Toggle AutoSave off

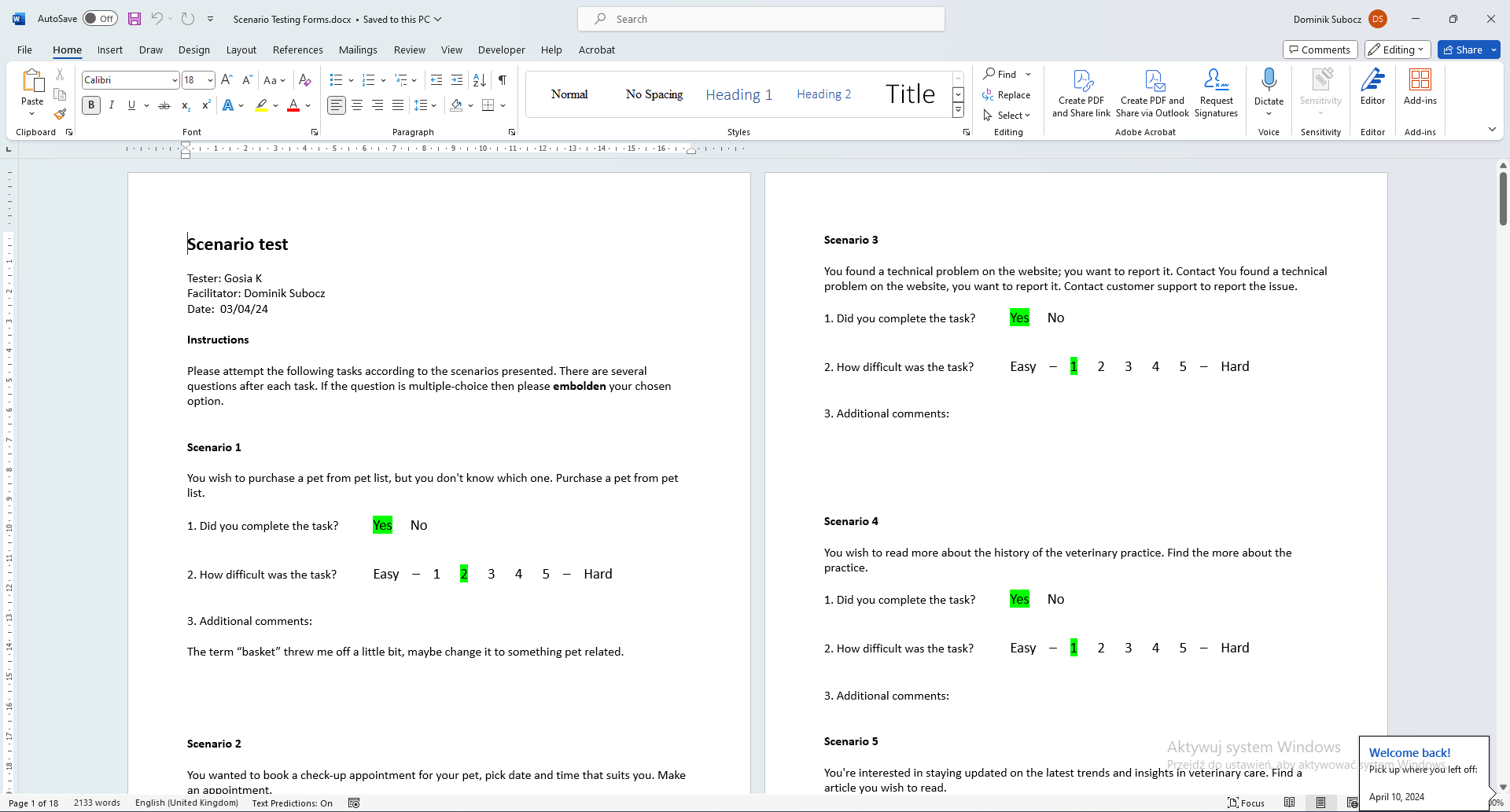pos(100,18)
